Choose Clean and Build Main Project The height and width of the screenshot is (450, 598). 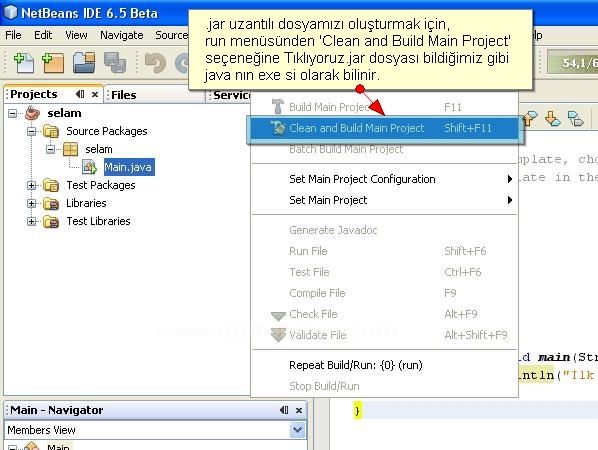[x=384, y=128]
